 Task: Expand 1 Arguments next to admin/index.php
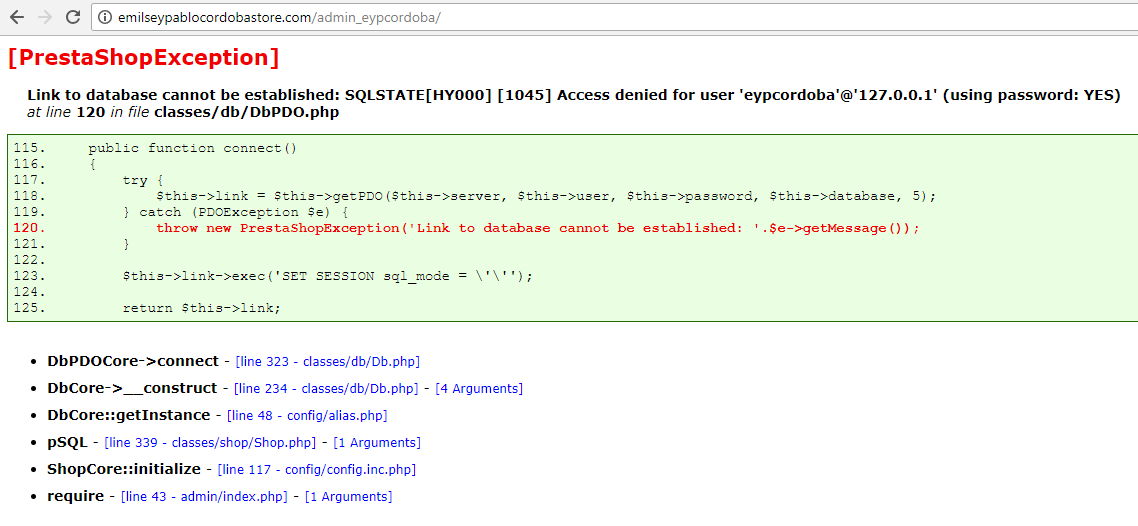coord(348,497)
